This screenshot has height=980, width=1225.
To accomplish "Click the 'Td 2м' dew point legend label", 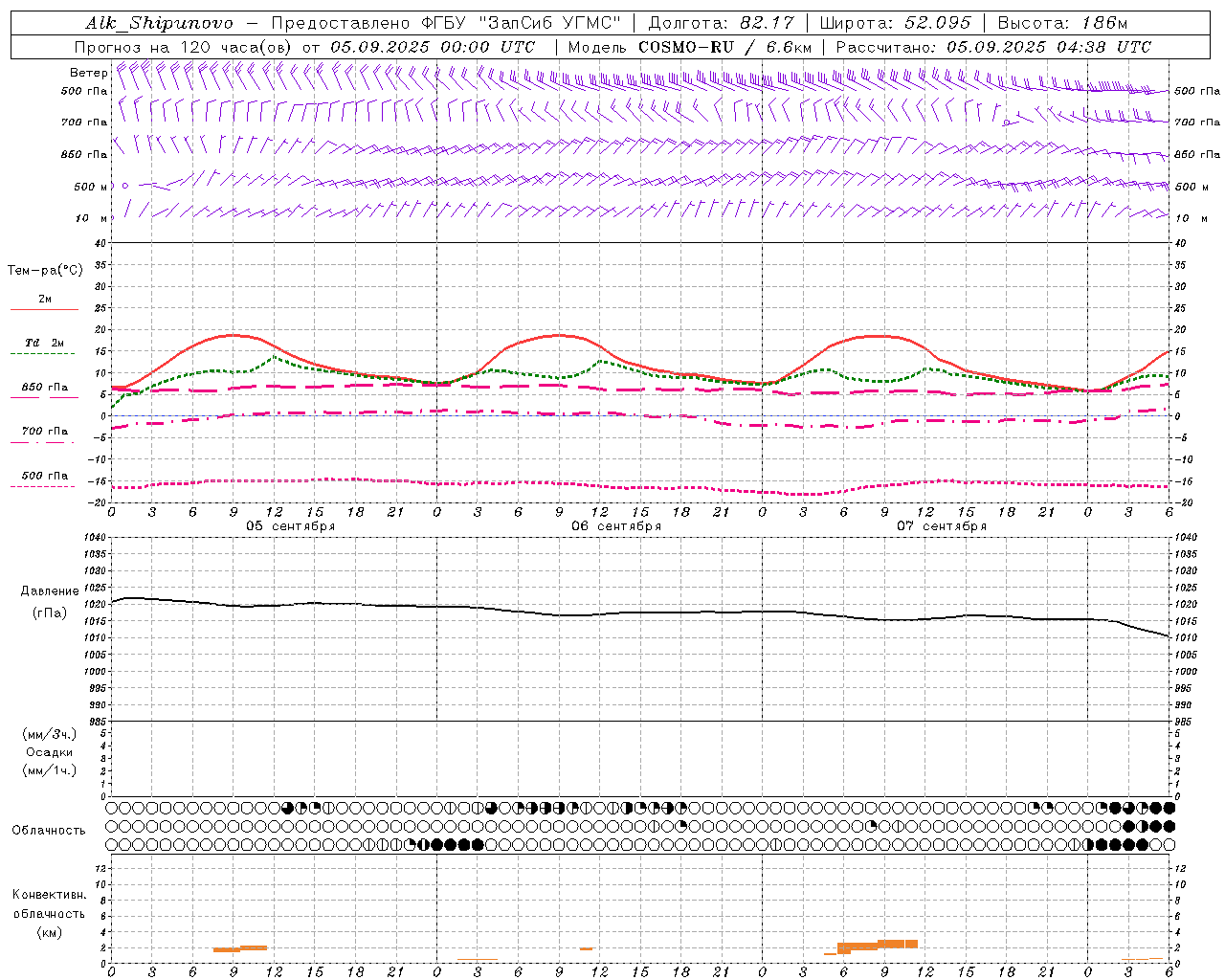I will point(45,343).
